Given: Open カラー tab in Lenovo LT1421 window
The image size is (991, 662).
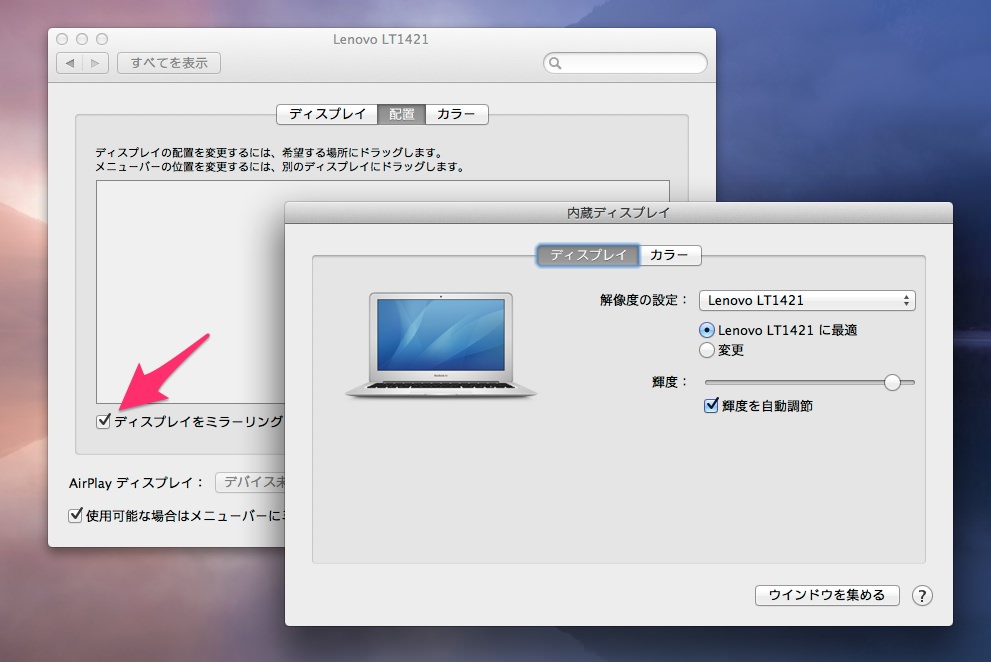Looking at the screenshot, I should pyautogui.click(x=456, y=114).
